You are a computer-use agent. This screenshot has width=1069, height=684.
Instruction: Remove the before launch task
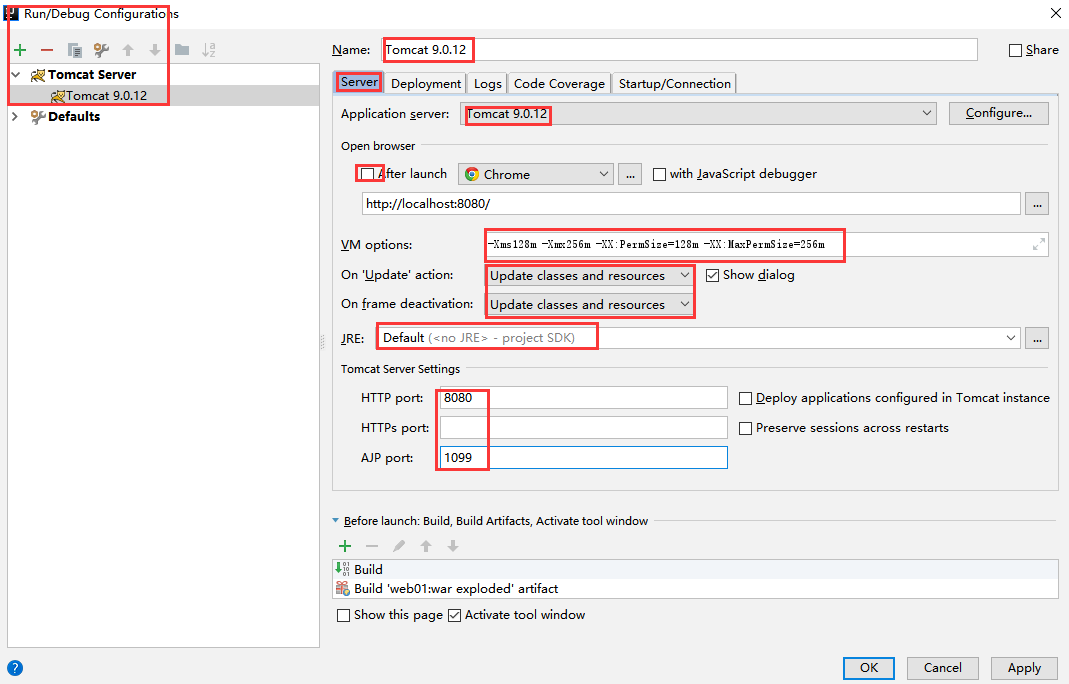[x=372, y=546]
